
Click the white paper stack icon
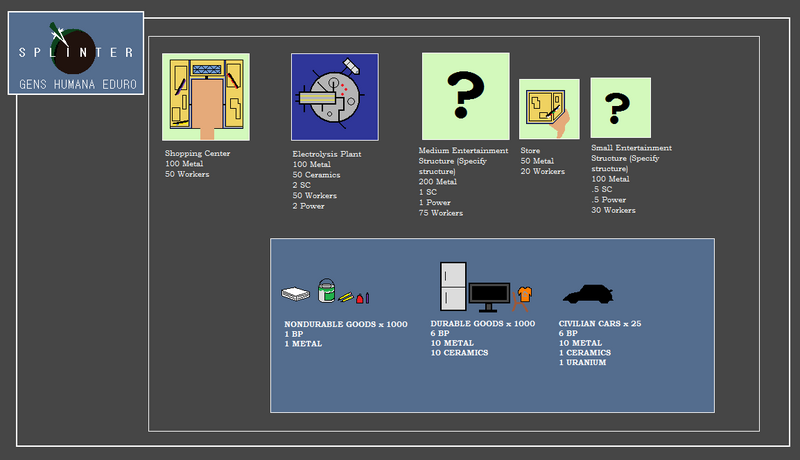296,295
